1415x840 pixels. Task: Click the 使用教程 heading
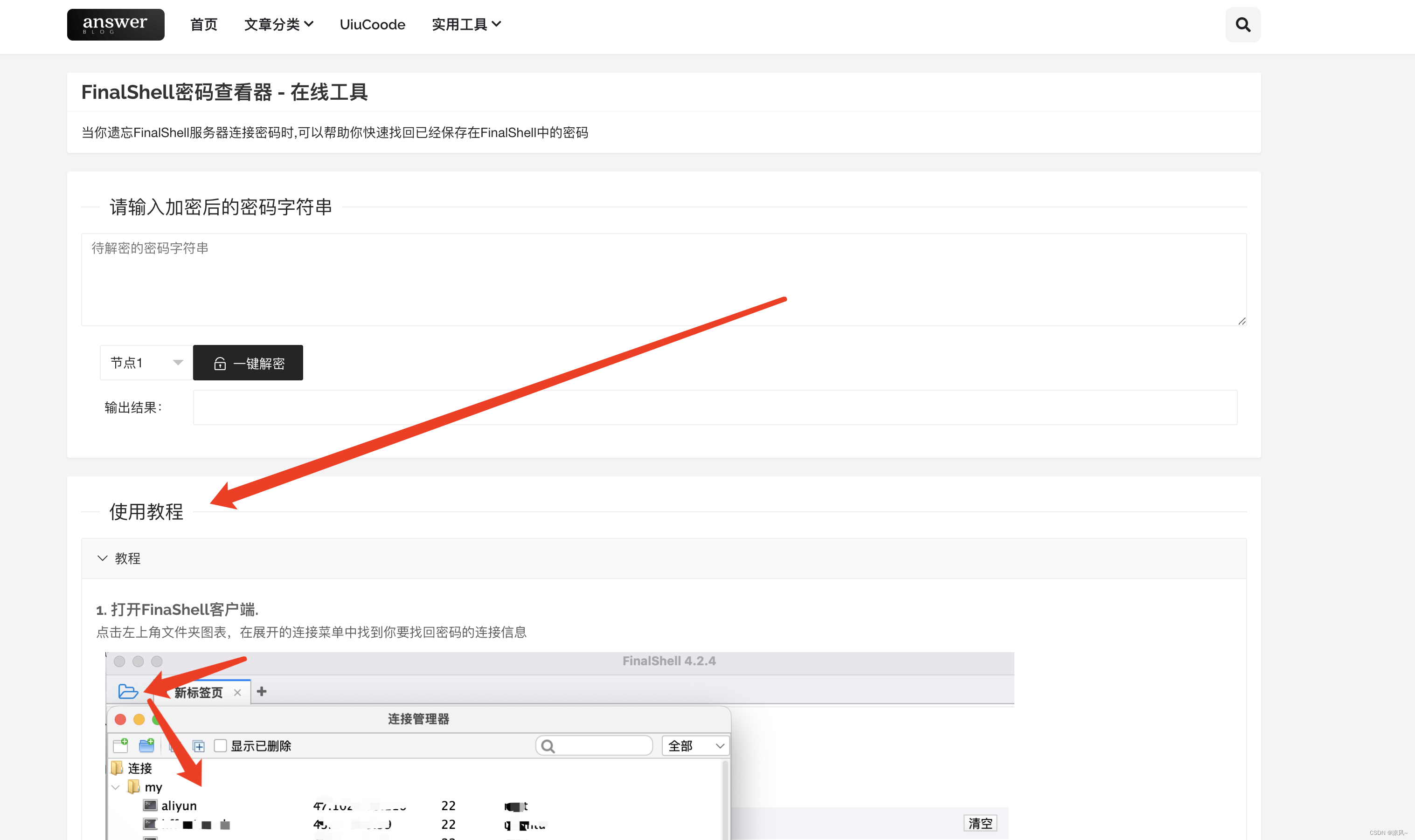[x=146, y=511]
